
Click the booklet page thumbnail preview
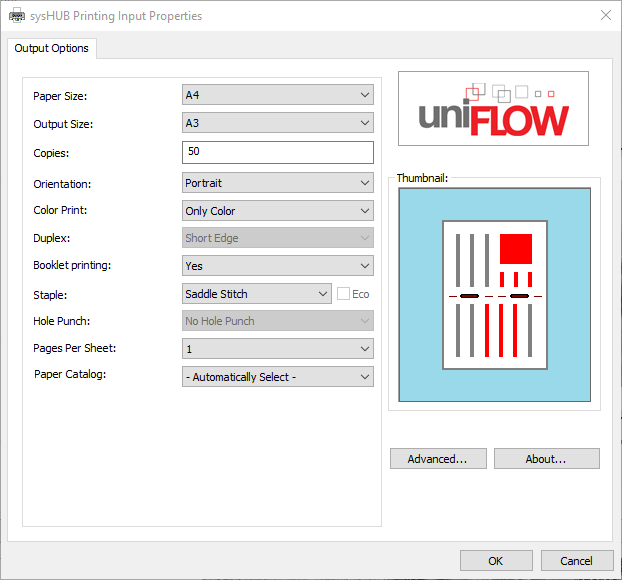(494, 295)
